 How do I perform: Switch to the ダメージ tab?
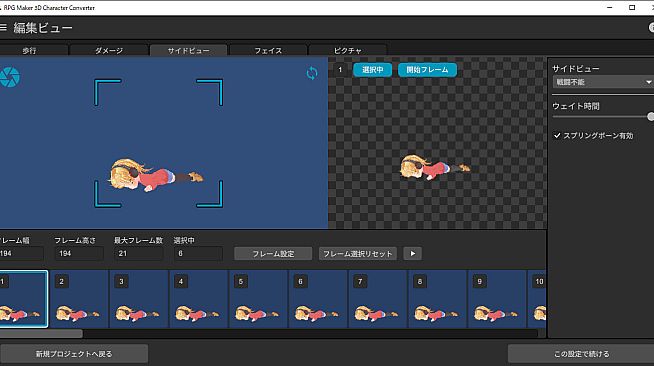109,50
